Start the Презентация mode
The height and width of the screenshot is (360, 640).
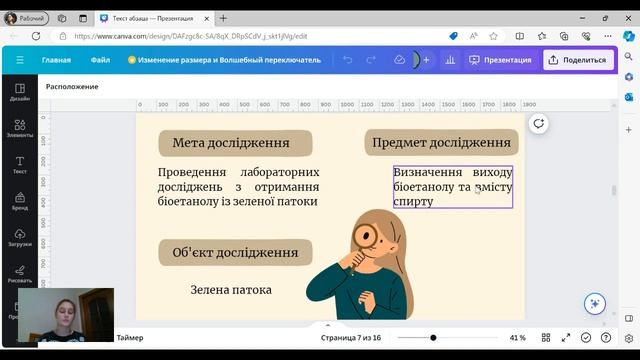click(x=500, y=60)
